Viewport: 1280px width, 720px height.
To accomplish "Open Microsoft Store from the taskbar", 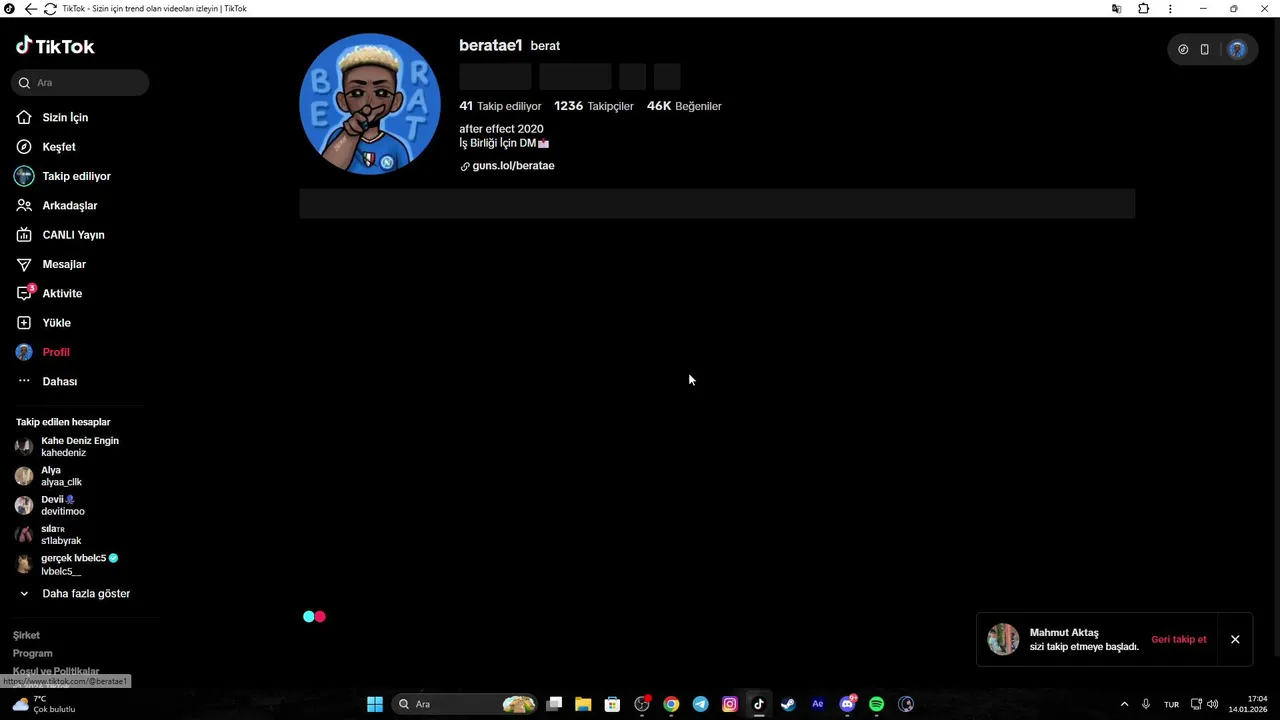I will [x=612, y=704].
